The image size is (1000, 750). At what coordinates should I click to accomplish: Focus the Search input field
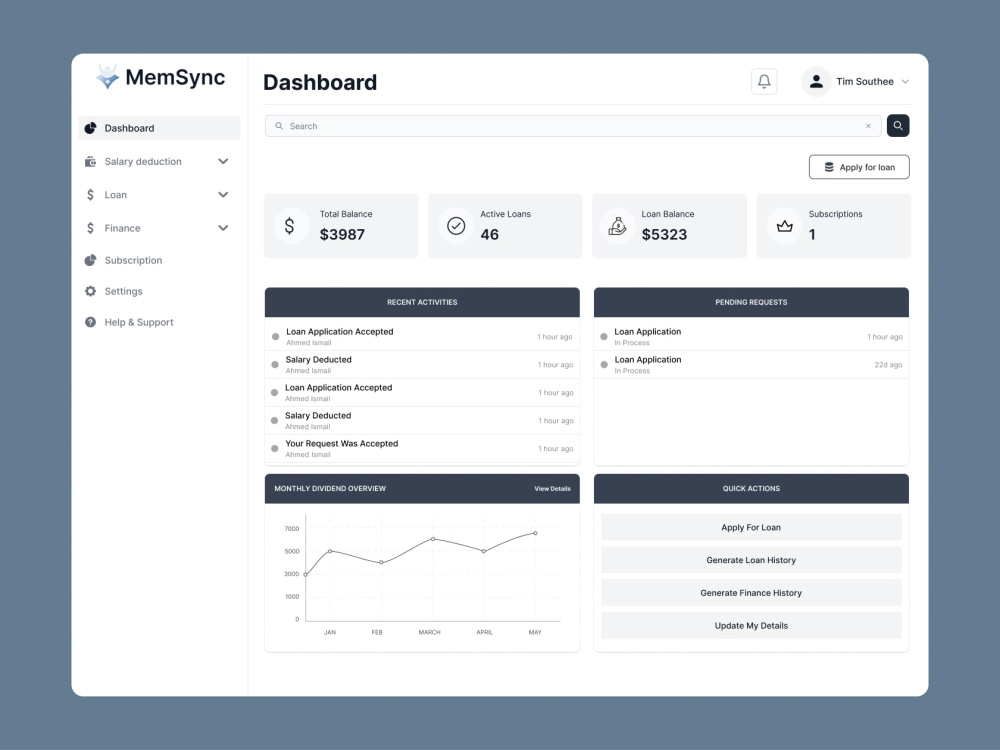point(573,126)
